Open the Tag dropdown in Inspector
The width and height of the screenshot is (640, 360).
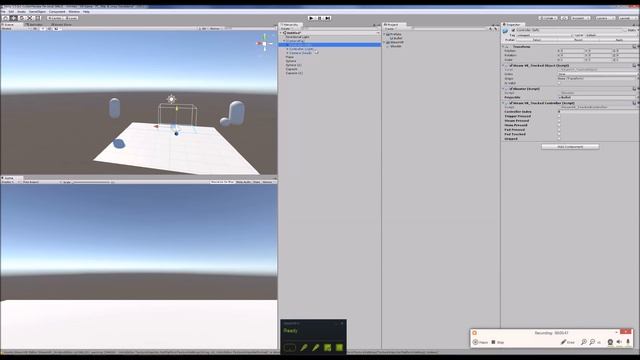[544, 36]
